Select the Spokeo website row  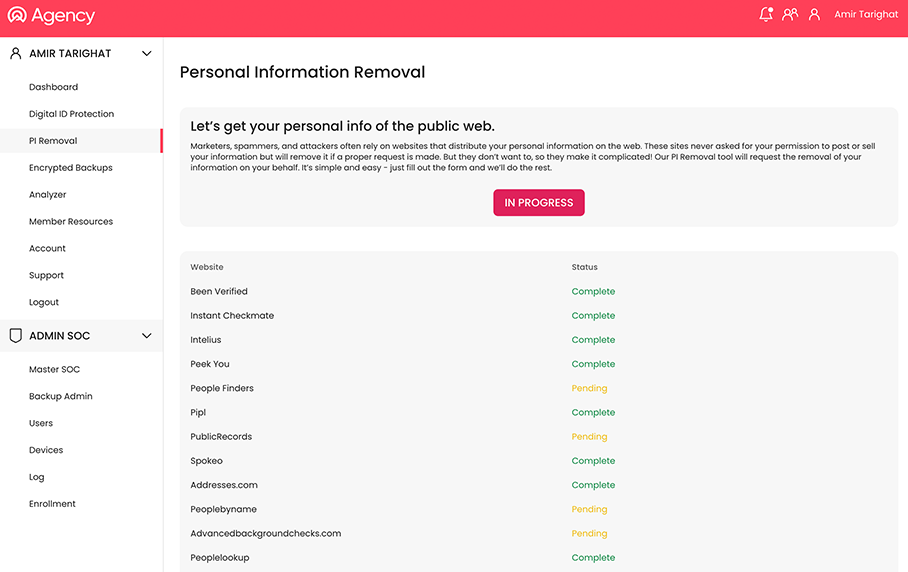207,461
